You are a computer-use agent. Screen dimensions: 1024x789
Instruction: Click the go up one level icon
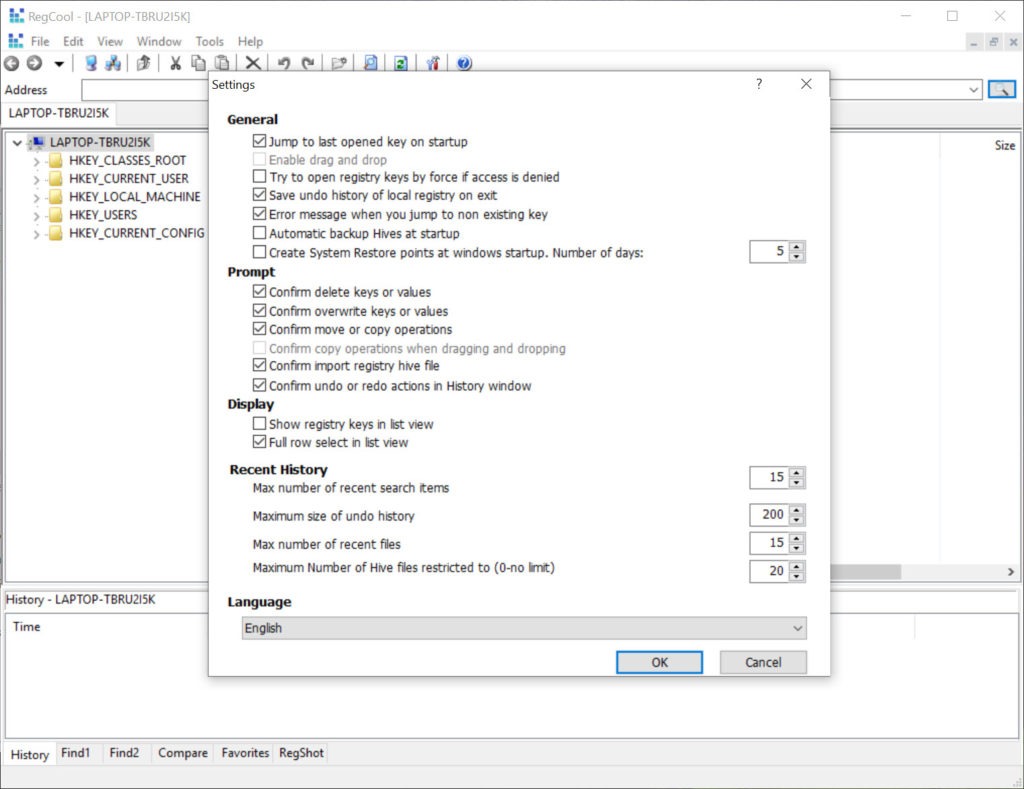coord(144,63)
